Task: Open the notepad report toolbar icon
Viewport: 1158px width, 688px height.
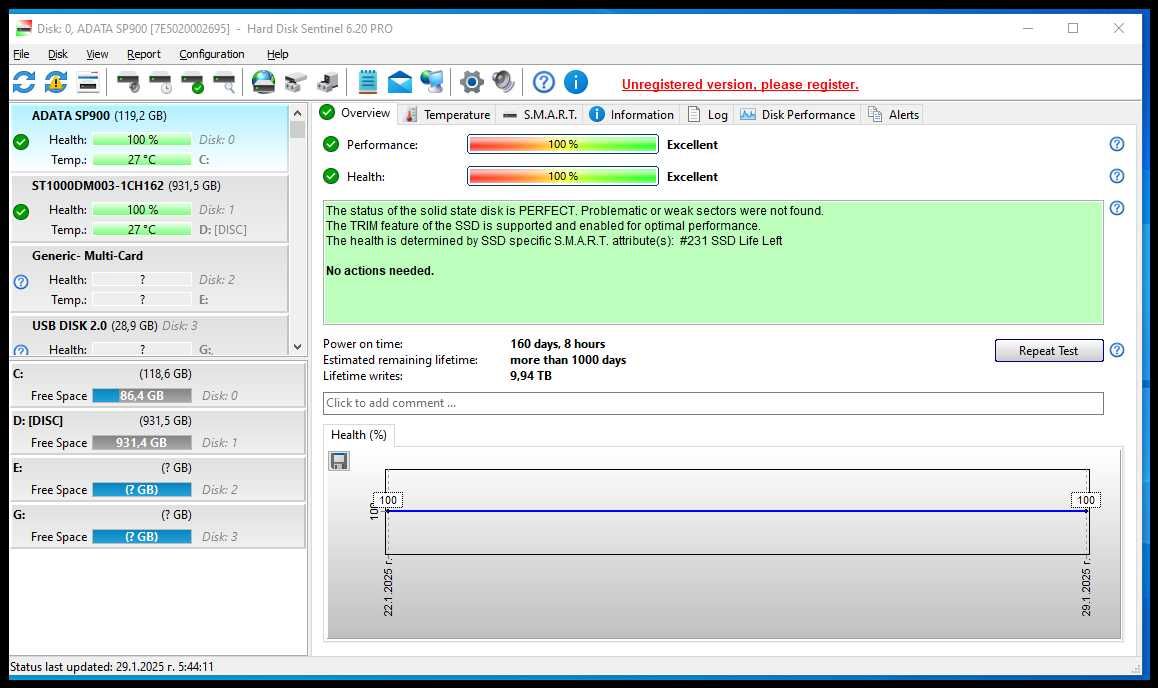Action: 367,82
